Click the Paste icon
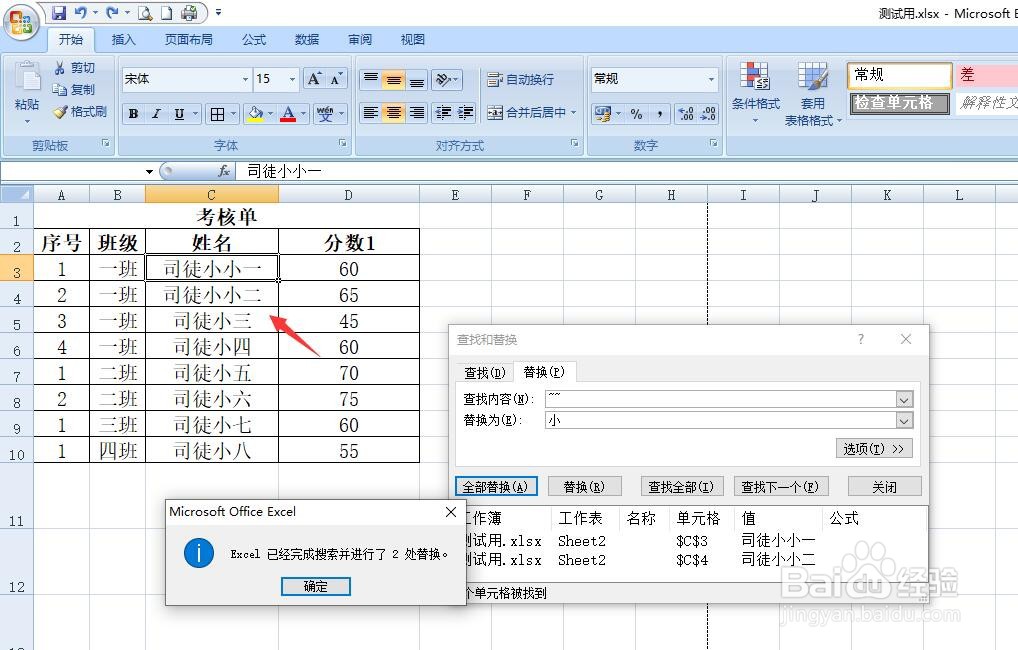The image size is (1018, 650). (27, 78)
